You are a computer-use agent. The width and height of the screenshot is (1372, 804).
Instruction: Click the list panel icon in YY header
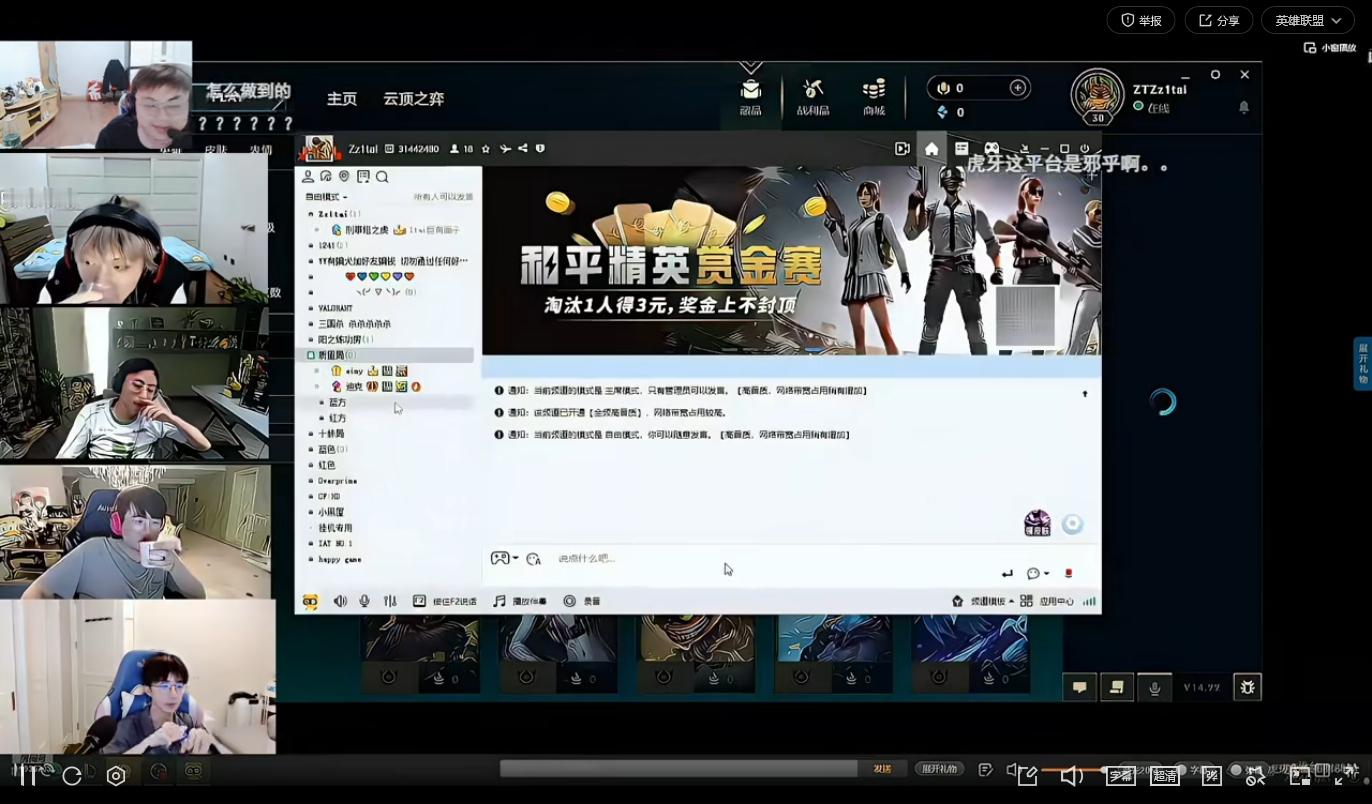(x=961, y=149)
